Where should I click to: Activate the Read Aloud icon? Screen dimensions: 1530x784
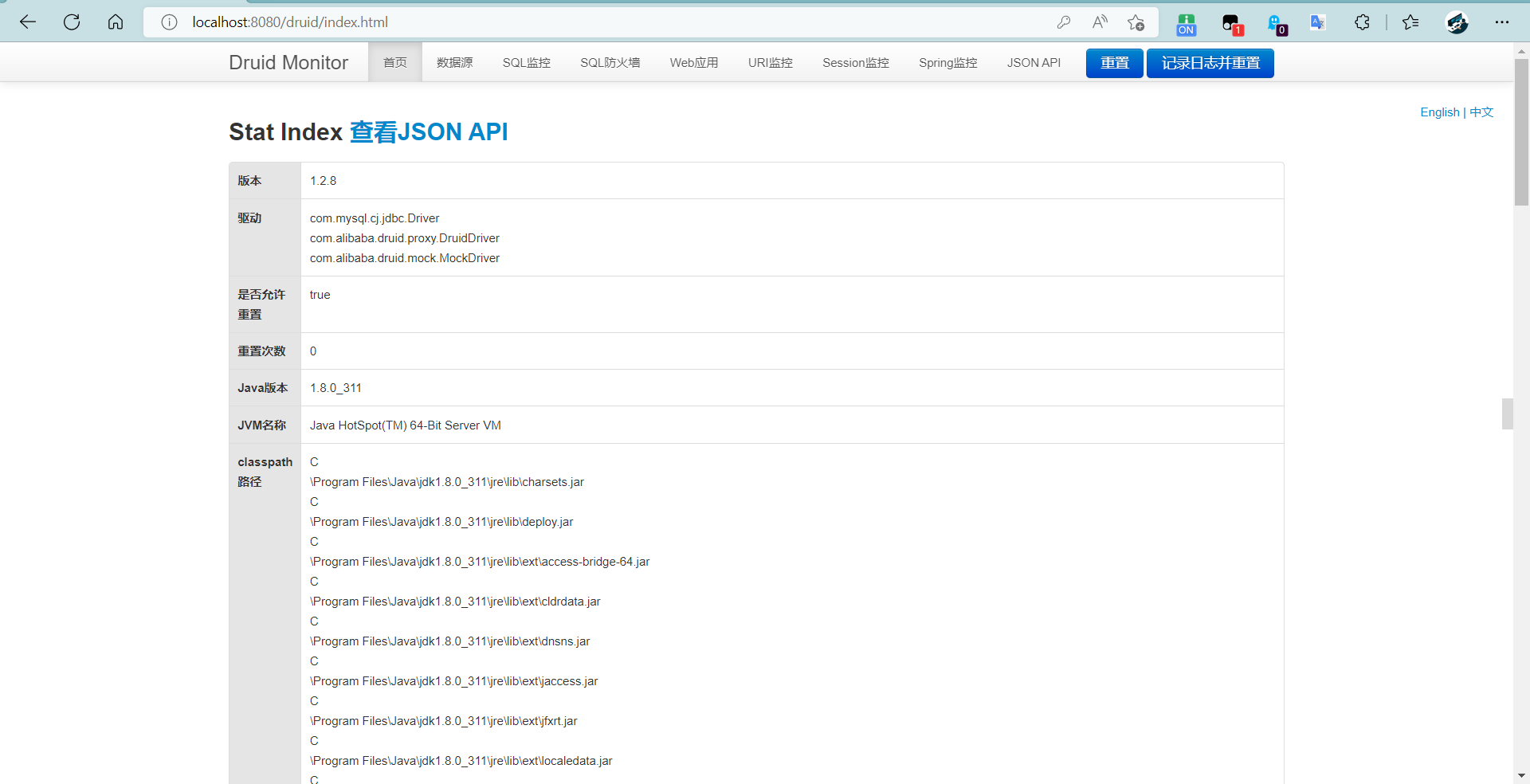click(1100, 22)
